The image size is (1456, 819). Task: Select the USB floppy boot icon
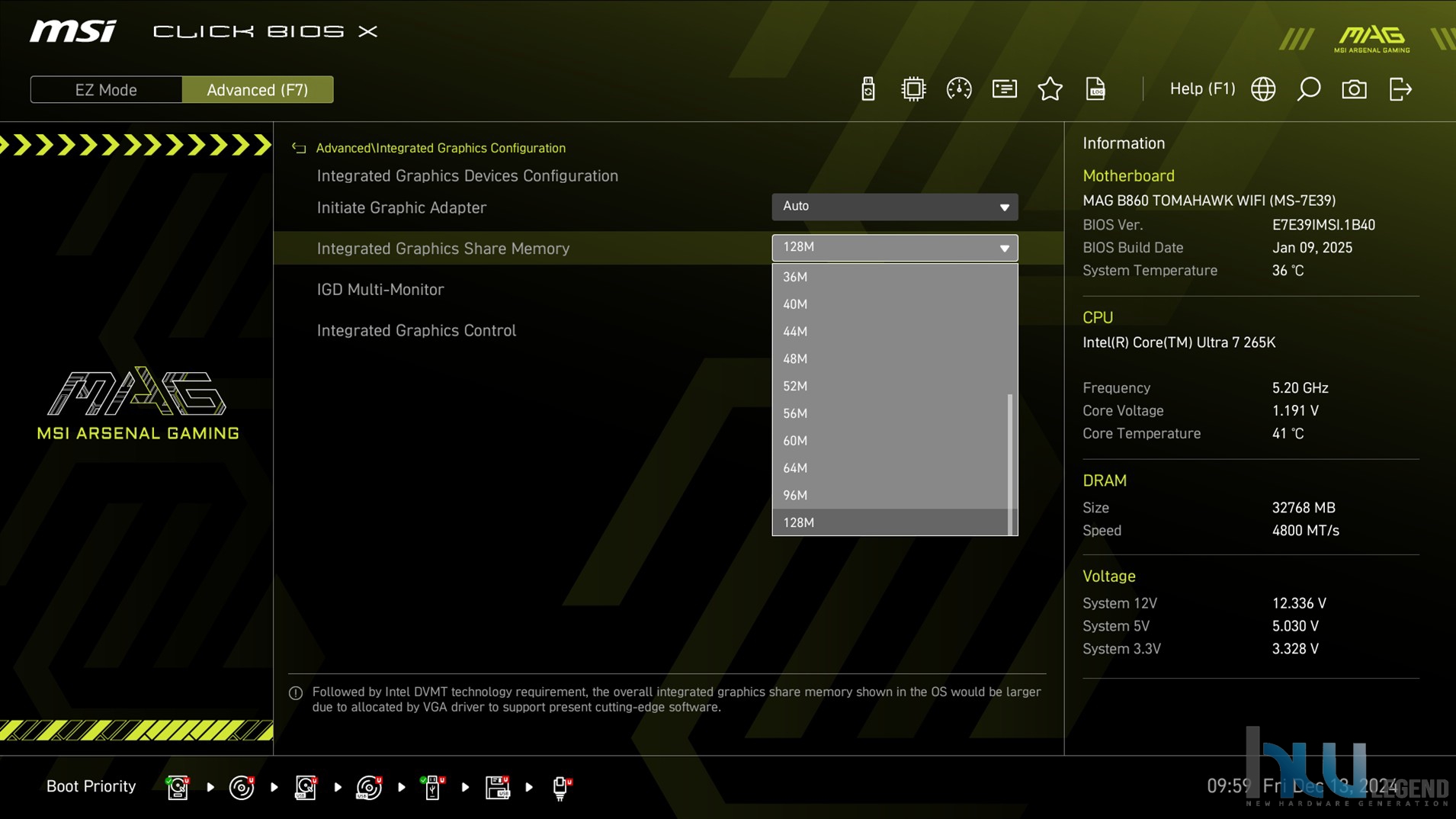pos(497,787)
